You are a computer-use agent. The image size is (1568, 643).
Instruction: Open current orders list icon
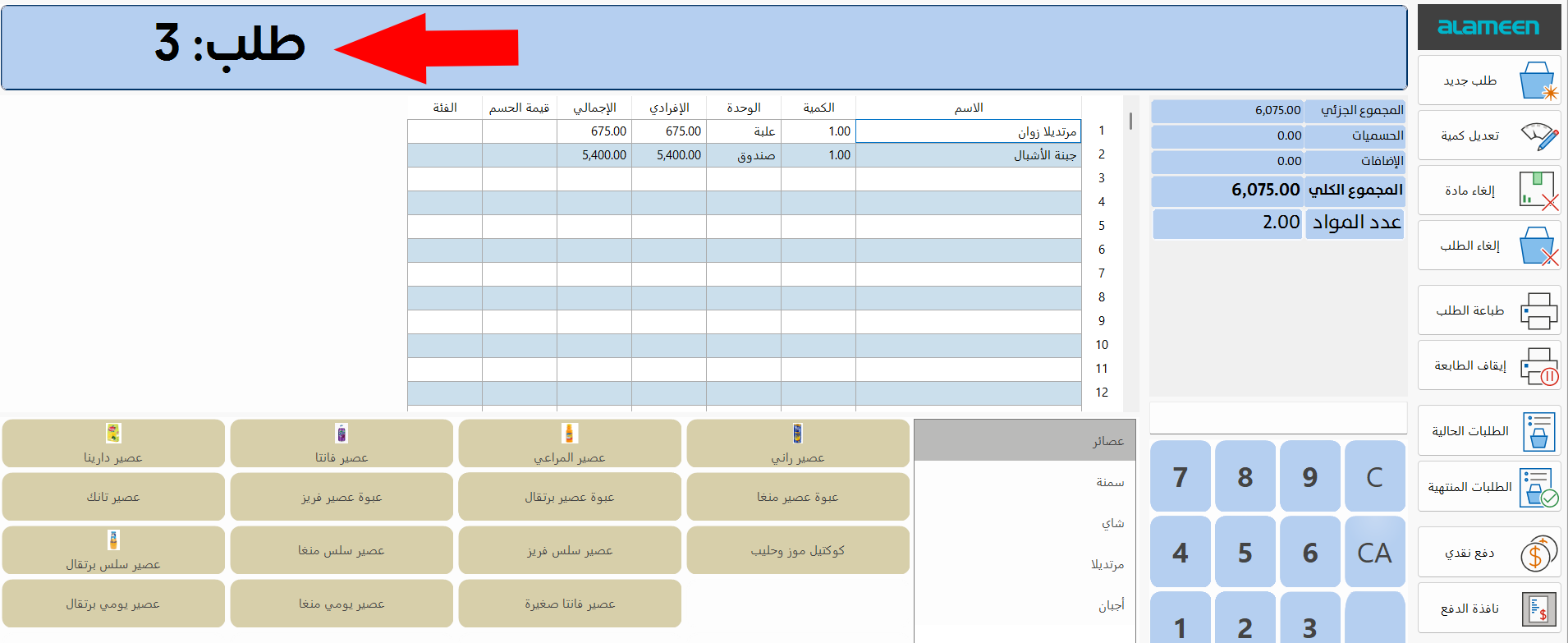point(1538,431)
